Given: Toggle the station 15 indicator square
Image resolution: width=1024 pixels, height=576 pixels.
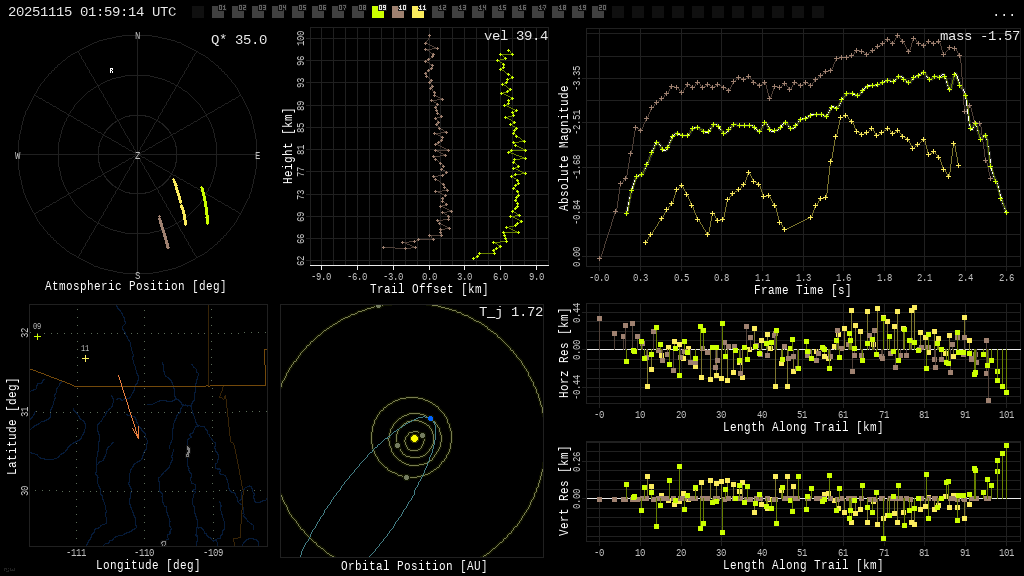Looking at the screenshot, I should point(498,12).
